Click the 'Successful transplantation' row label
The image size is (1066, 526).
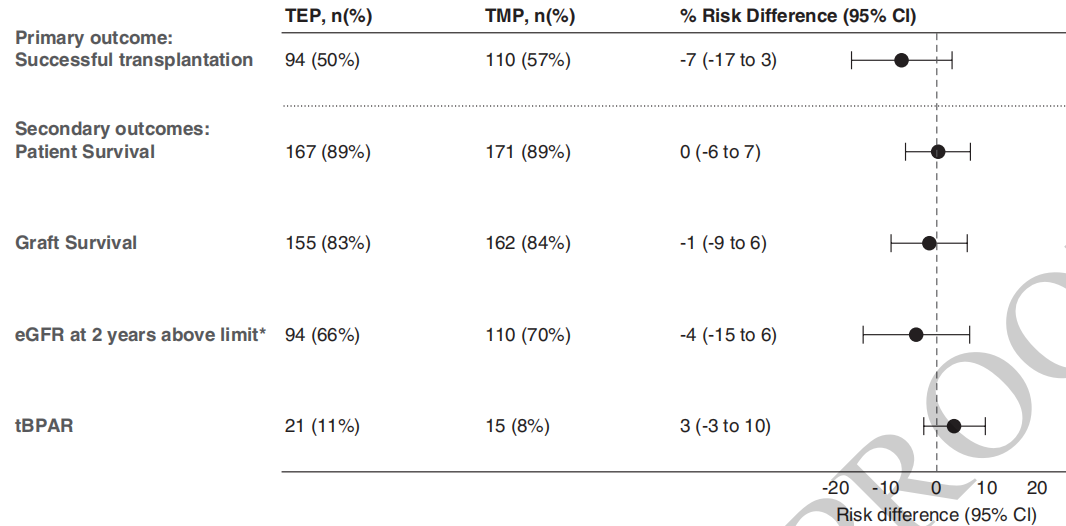pos(134,59)
